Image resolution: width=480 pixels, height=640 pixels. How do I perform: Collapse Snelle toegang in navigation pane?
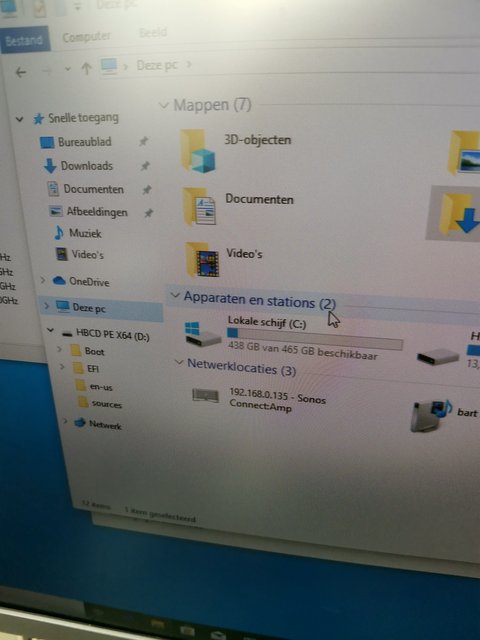(19, 119)
